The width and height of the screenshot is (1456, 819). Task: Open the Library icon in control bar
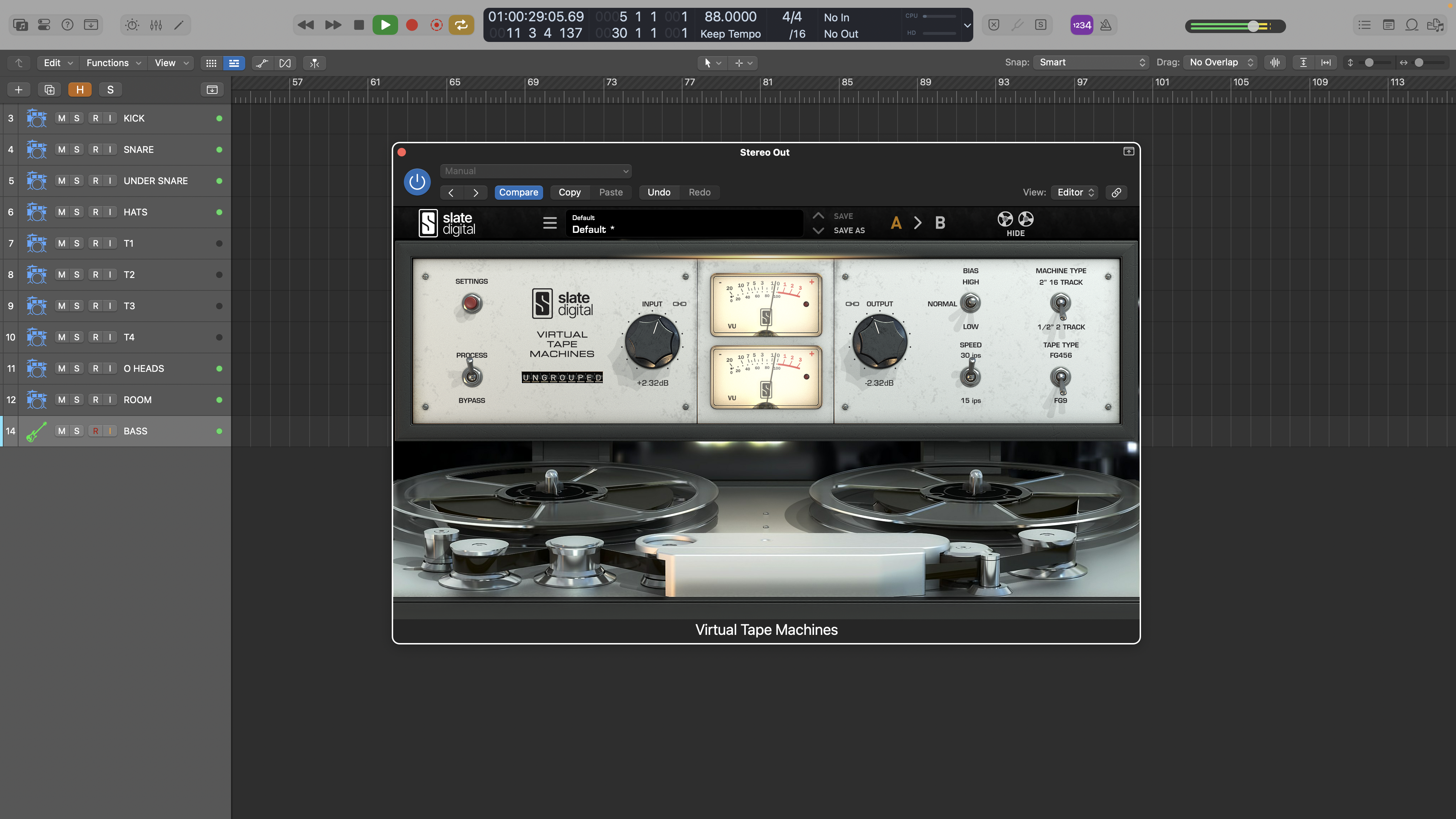click(20, 25)
